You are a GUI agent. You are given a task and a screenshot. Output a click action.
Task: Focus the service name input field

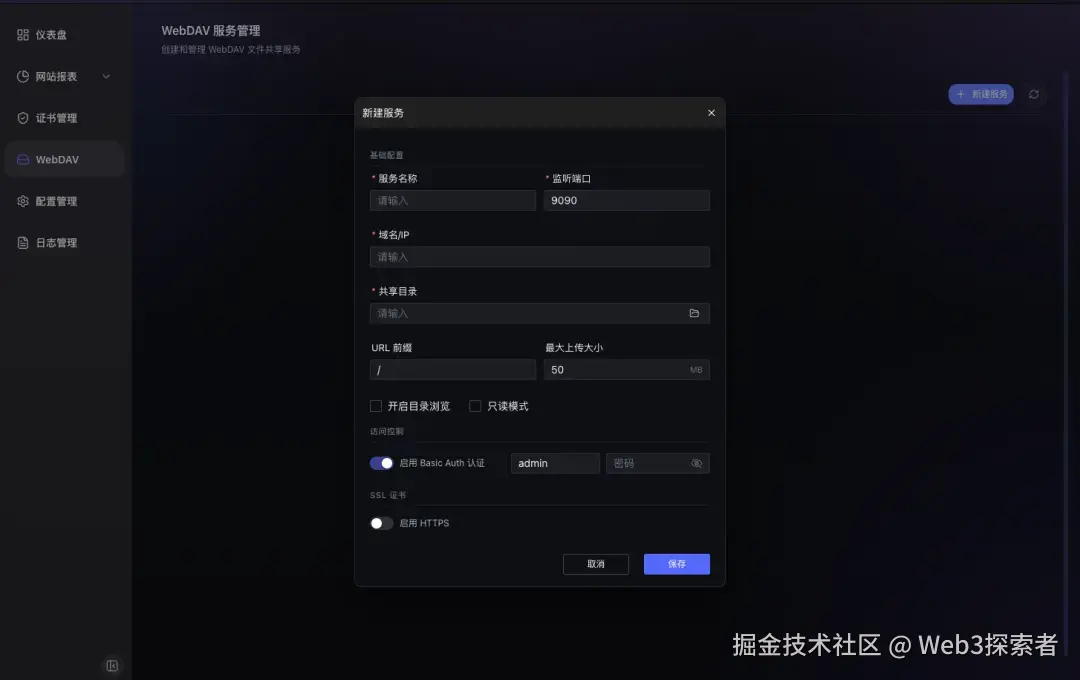453,200
